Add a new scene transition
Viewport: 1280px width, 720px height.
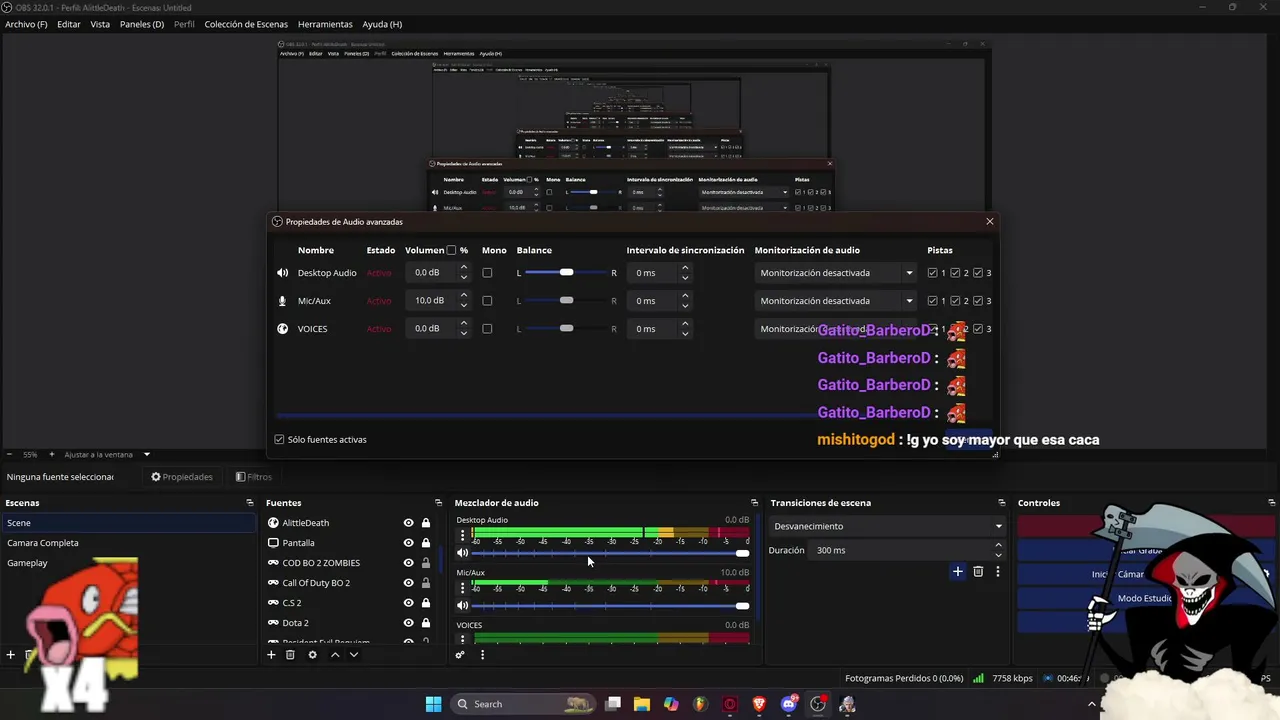click(x=957, y=571)
